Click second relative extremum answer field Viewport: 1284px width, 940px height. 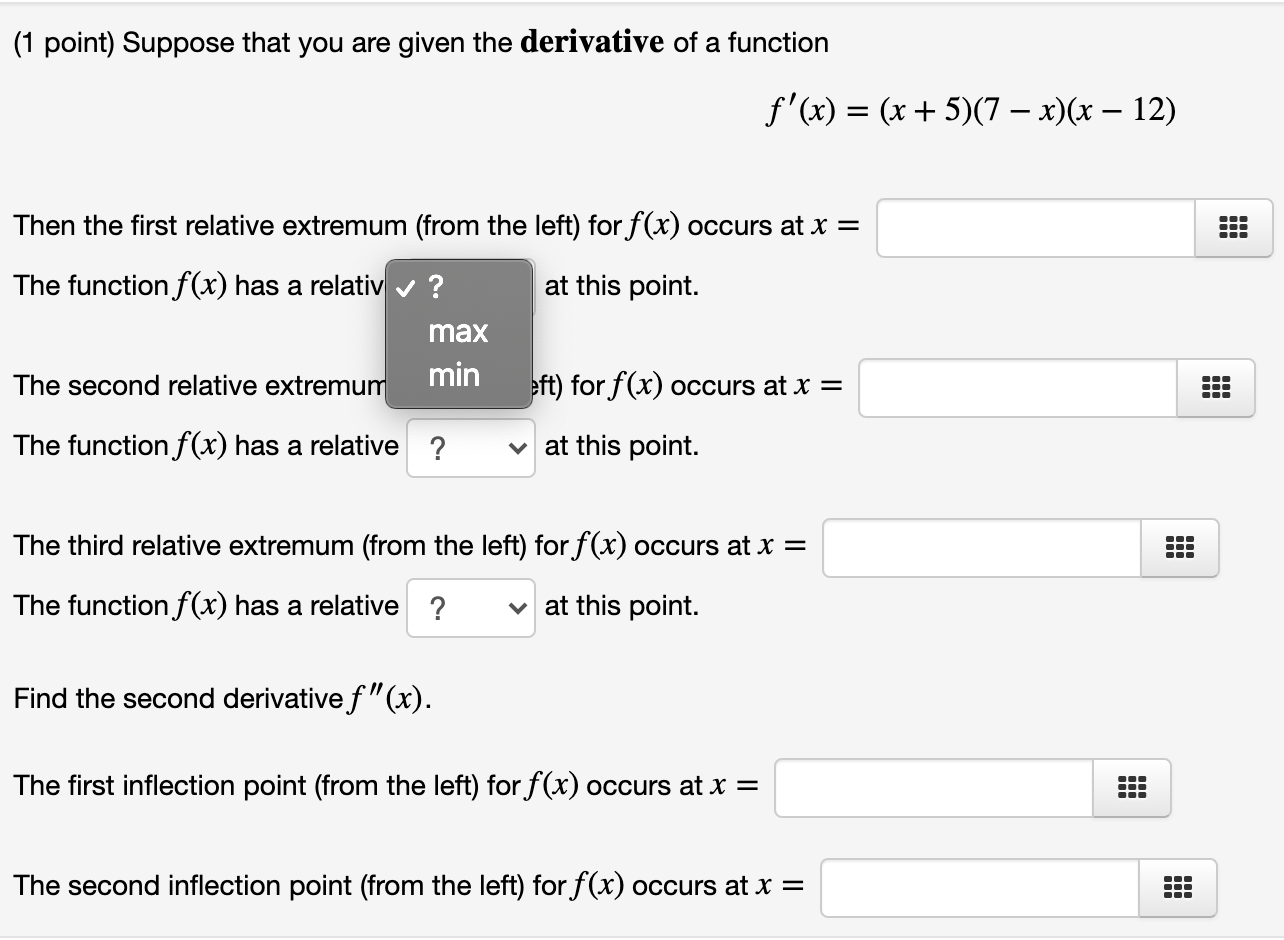point(1015,386)
